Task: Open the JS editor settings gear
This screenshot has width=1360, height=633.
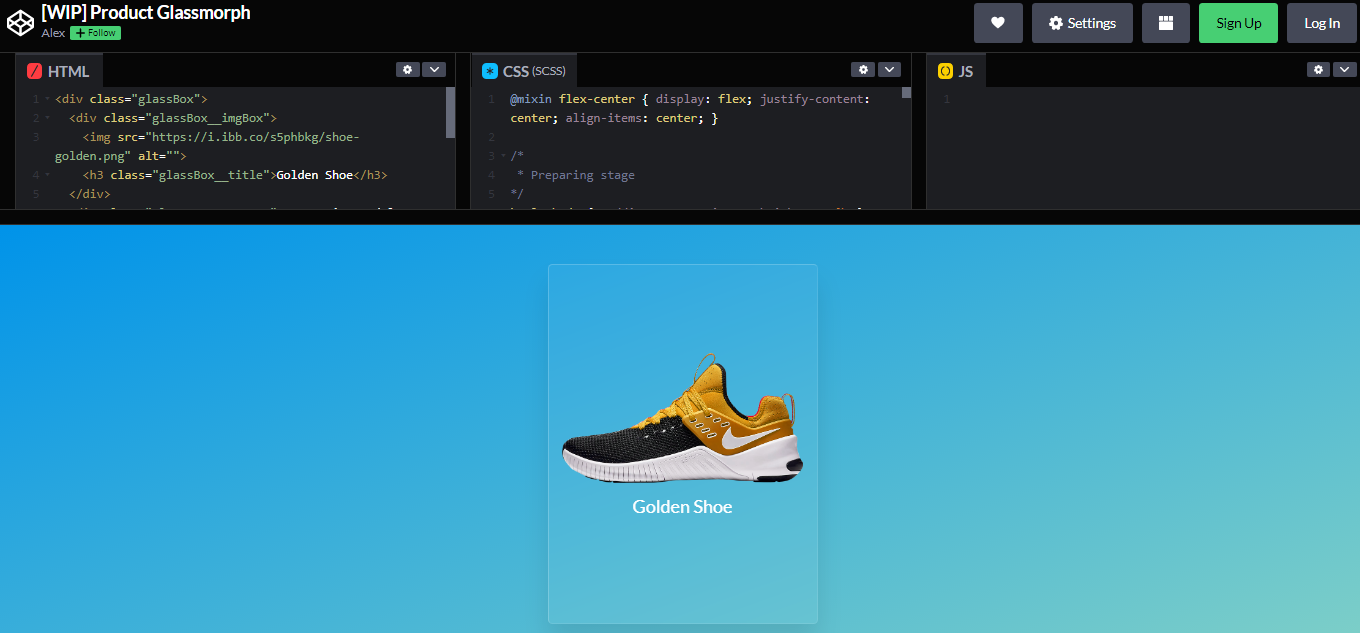Action: 1317,69
